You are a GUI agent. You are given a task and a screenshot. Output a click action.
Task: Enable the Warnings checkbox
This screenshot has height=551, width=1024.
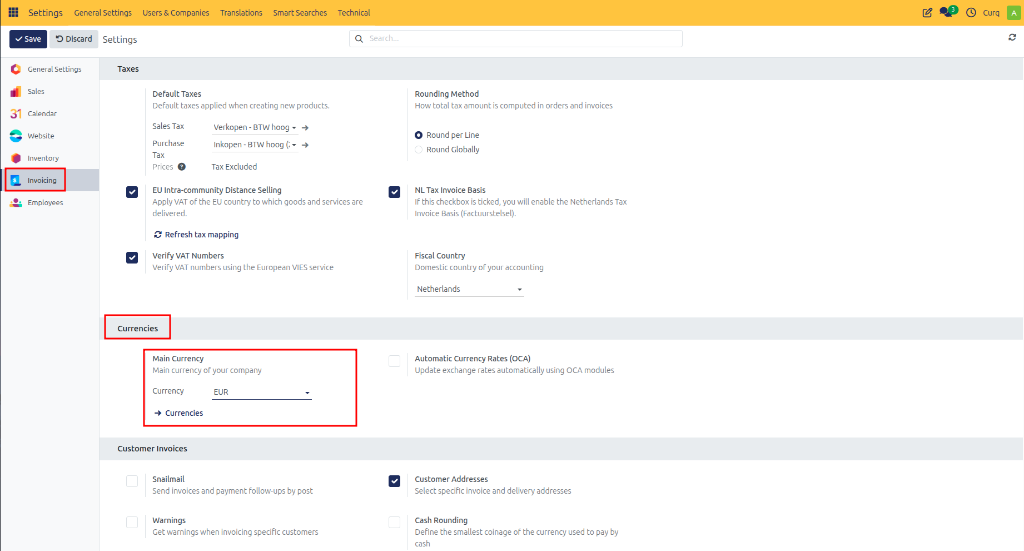point(132,522)
